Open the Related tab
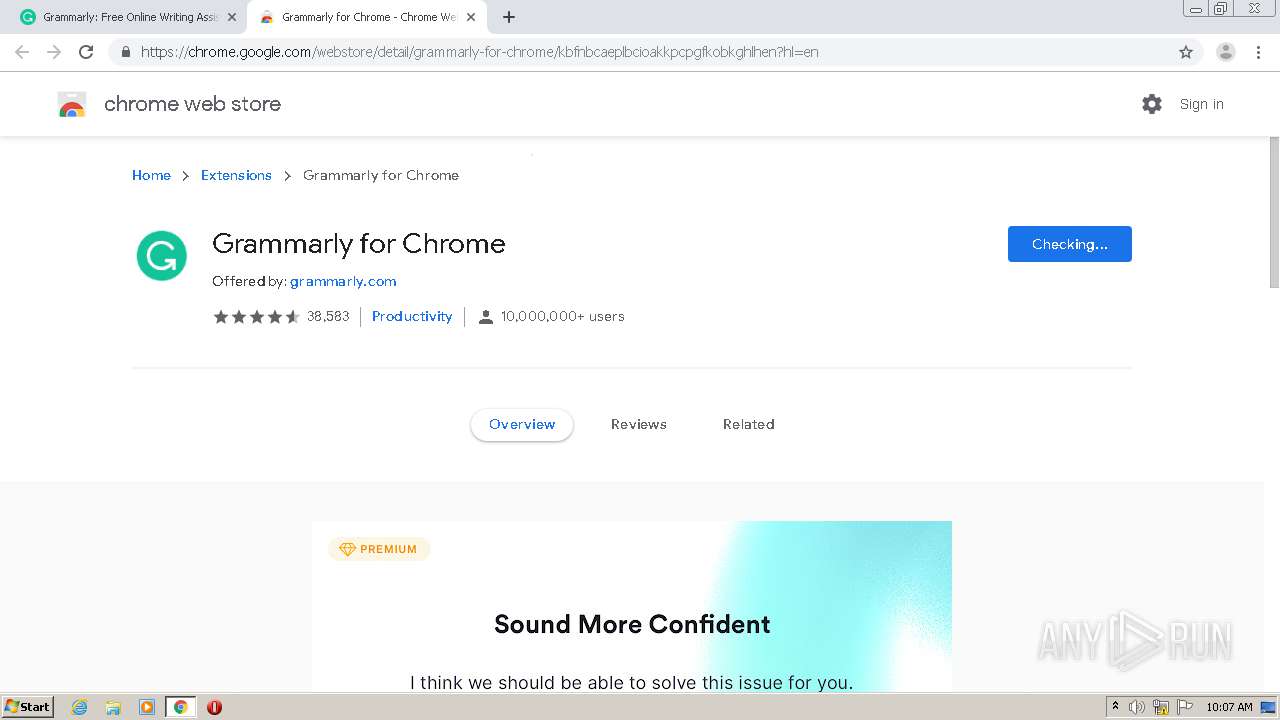Screen dimensions: 1280x720 tap(749, 424)
